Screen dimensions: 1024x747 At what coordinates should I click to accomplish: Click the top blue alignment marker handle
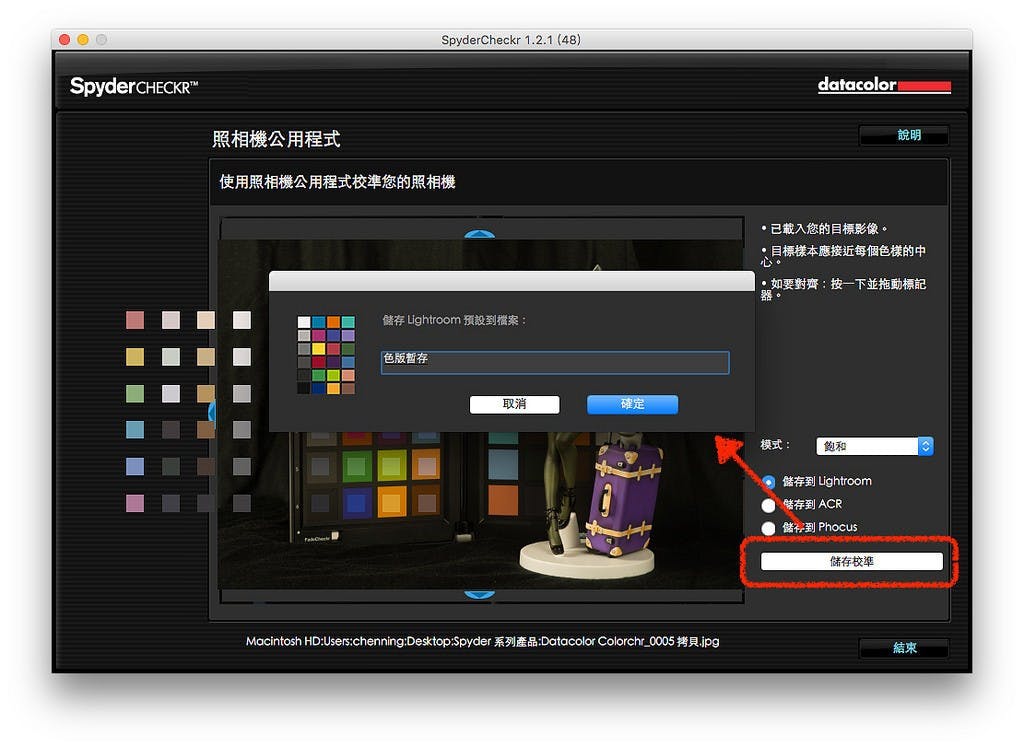pyautogui.click(x=479, y=234)
